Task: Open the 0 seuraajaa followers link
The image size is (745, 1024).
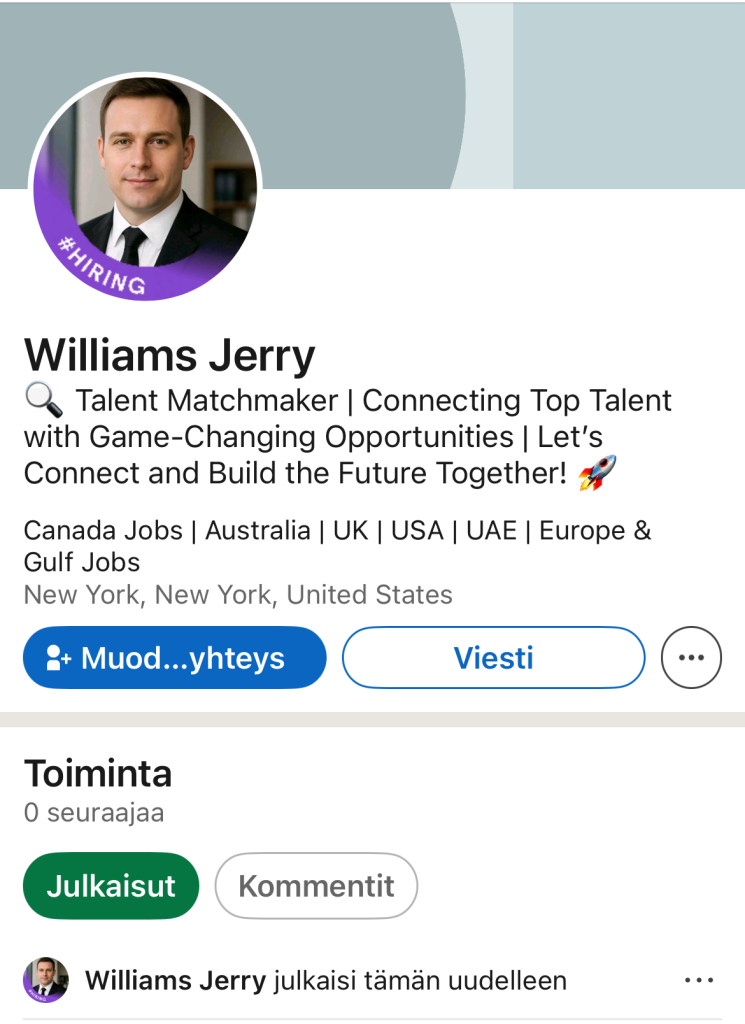Action: (94, 814)
